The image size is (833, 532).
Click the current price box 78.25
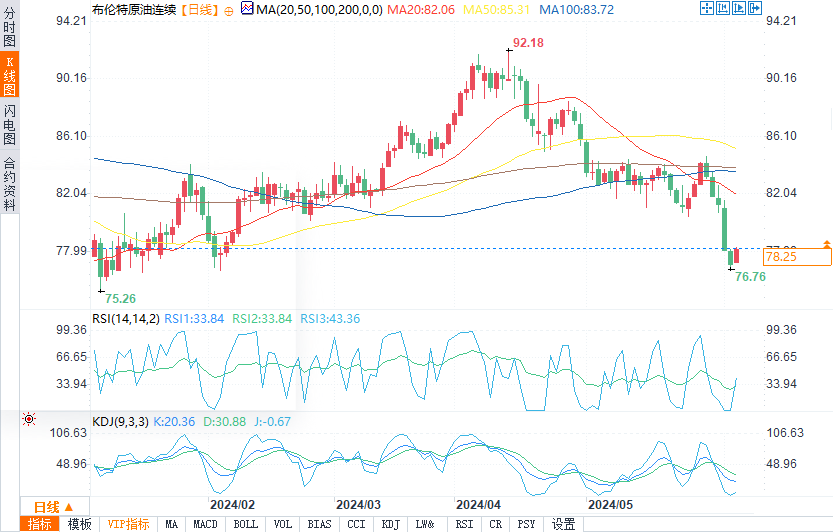[x=797, y=257]
